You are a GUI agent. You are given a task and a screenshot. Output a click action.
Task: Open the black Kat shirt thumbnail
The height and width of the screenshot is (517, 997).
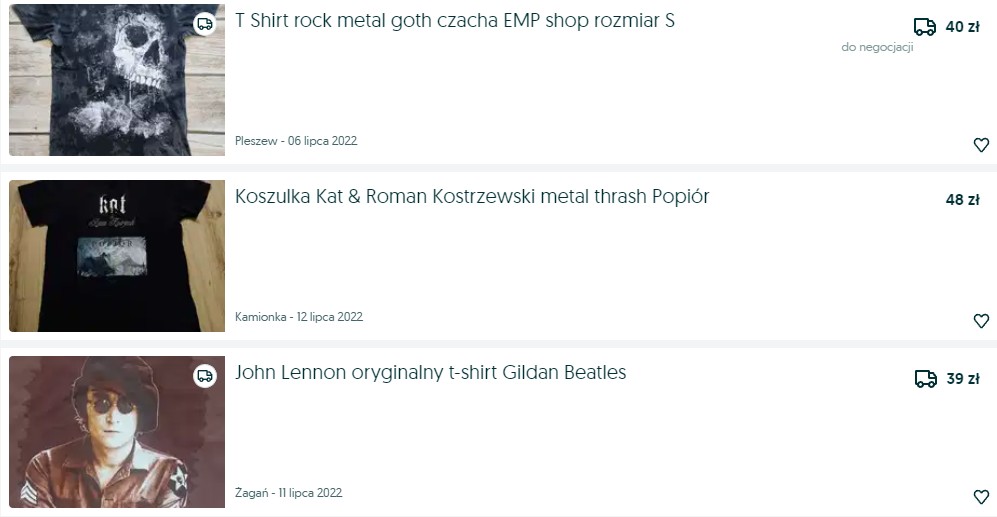(x=117, y=256)
